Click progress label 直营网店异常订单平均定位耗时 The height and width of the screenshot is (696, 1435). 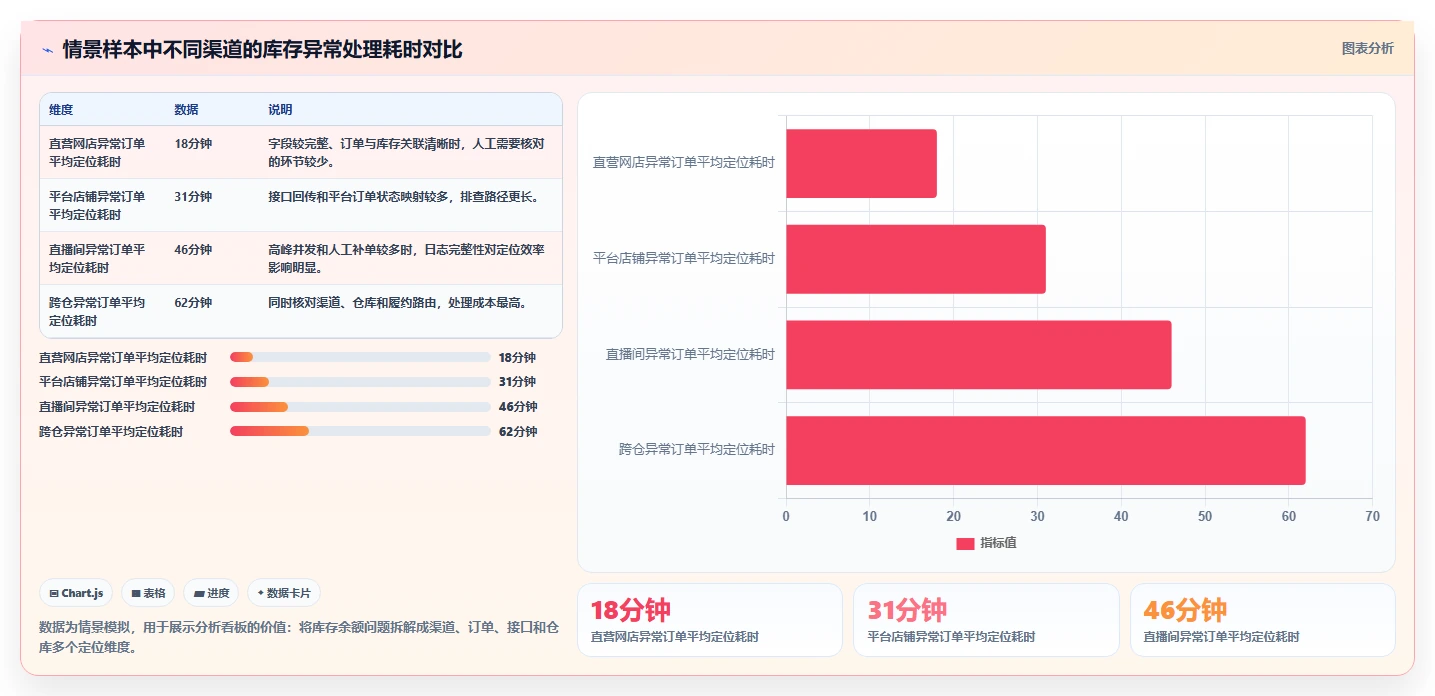[123, 357]
